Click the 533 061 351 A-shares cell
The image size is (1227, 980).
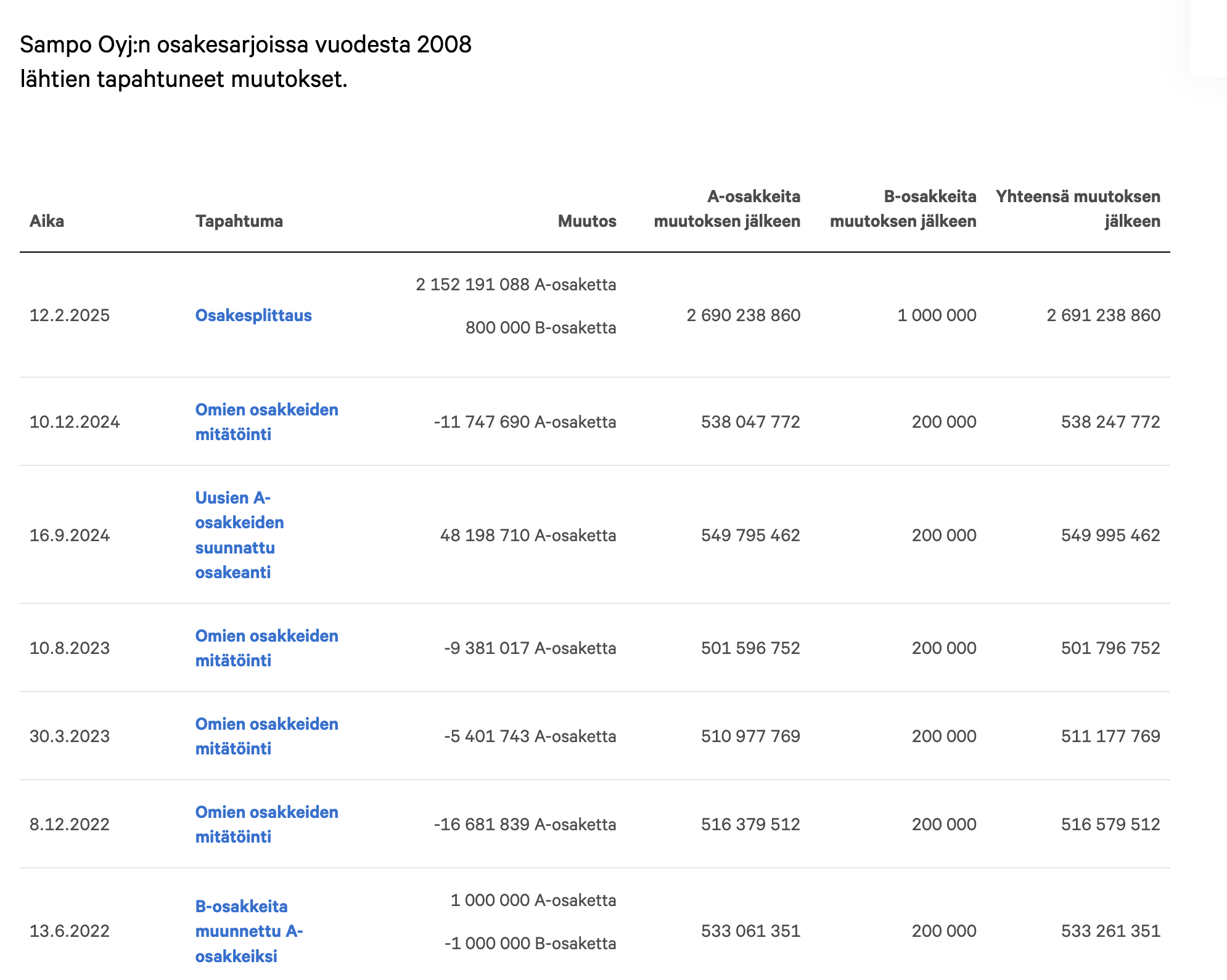pos(750,931)
